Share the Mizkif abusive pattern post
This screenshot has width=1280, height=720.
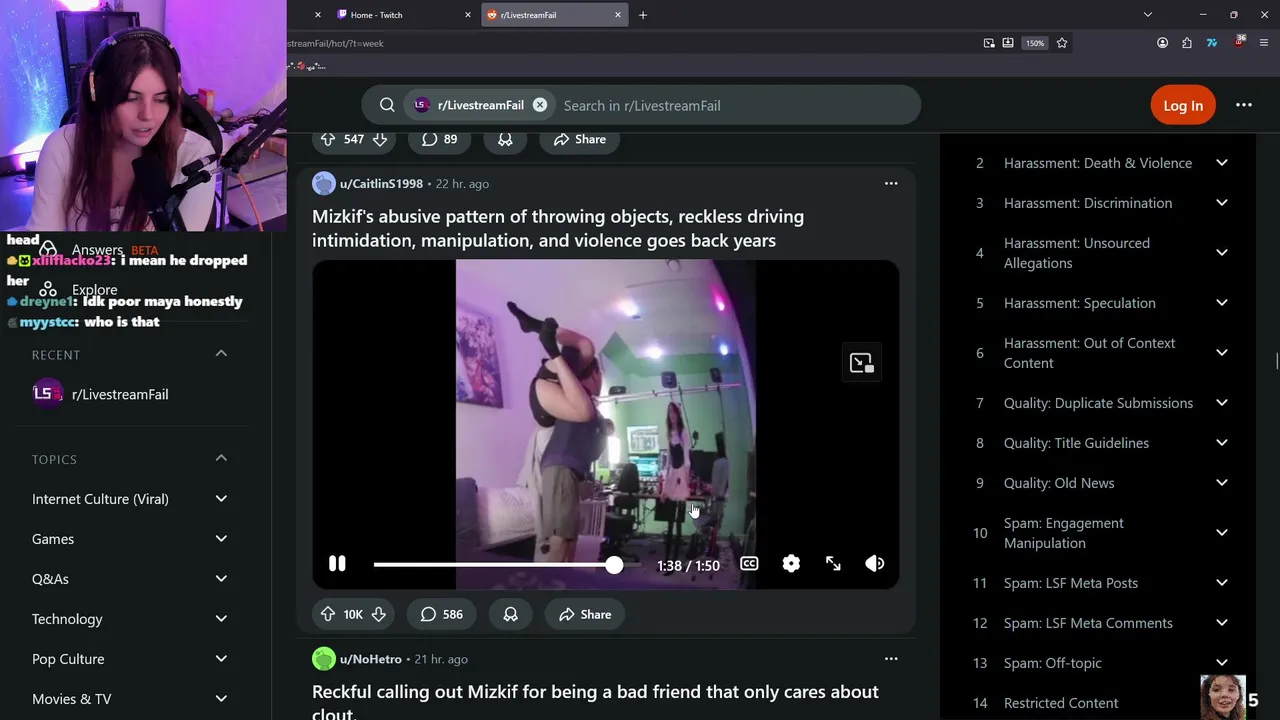tap(585, 614)
